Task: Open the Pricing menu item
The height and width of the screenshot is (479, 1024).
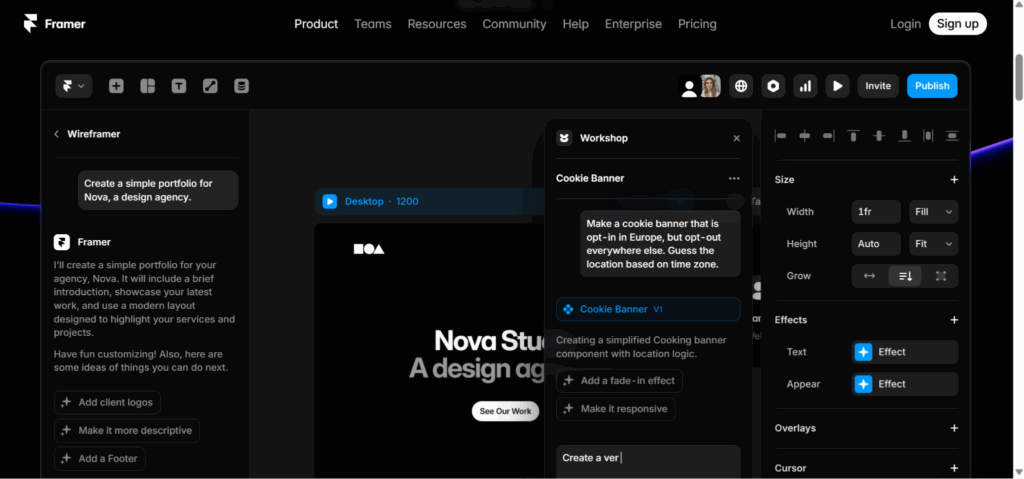Action: 697,24
